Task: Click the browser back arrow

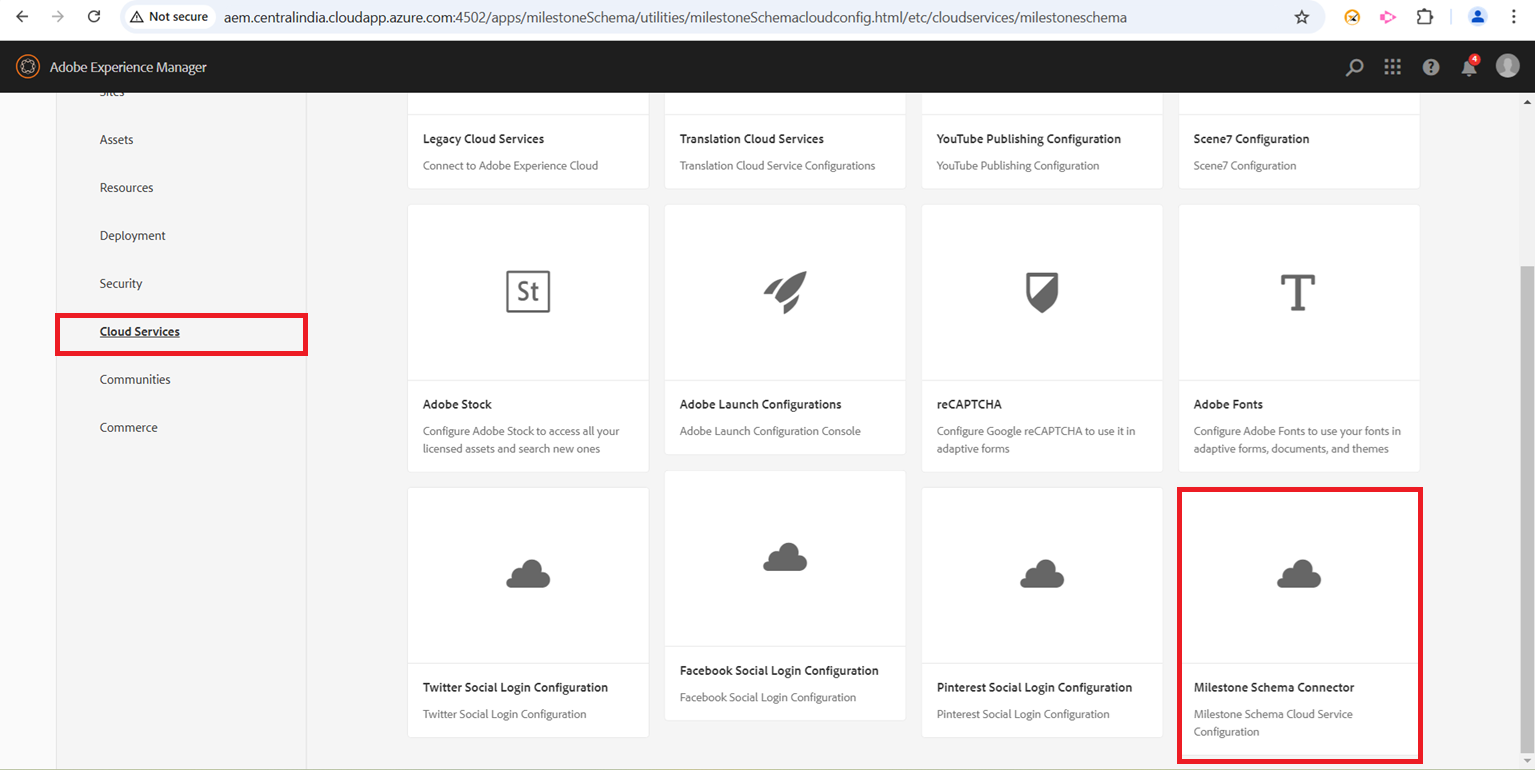Action: tap(22, 17)
